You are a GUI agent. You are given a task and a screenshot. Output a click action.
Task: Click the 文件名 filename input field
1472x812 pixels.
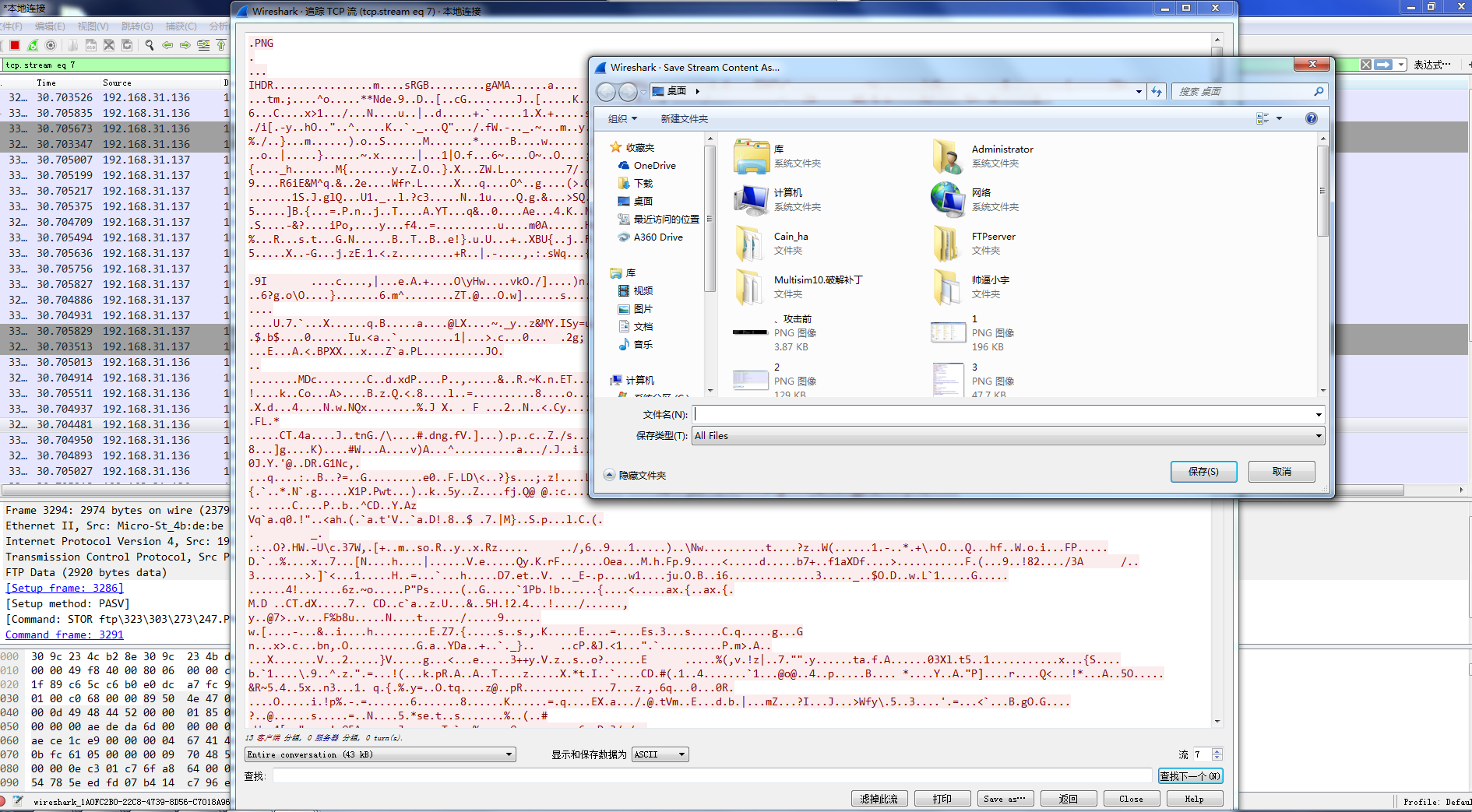pyautogui.click(x=1002, y=415)
